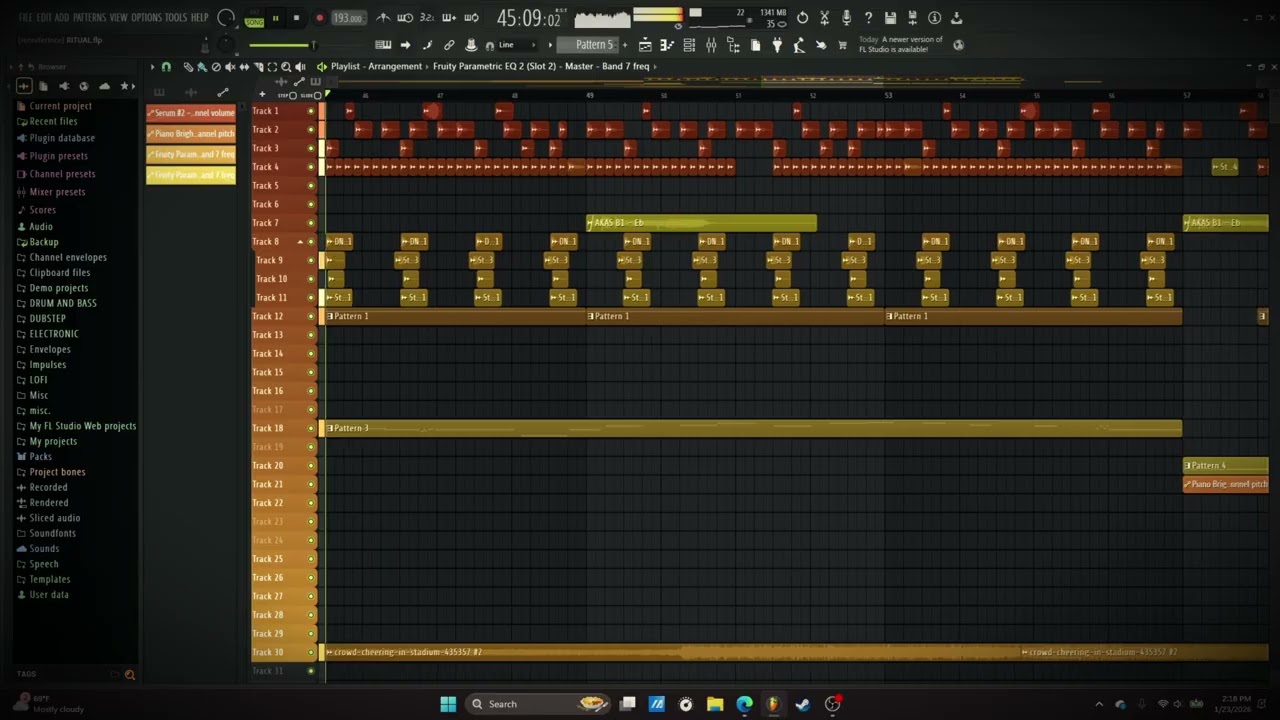Screen dimensions: 1280x720
Task: Open the Pattern 5 selector
Action: (x=593, y=45)
